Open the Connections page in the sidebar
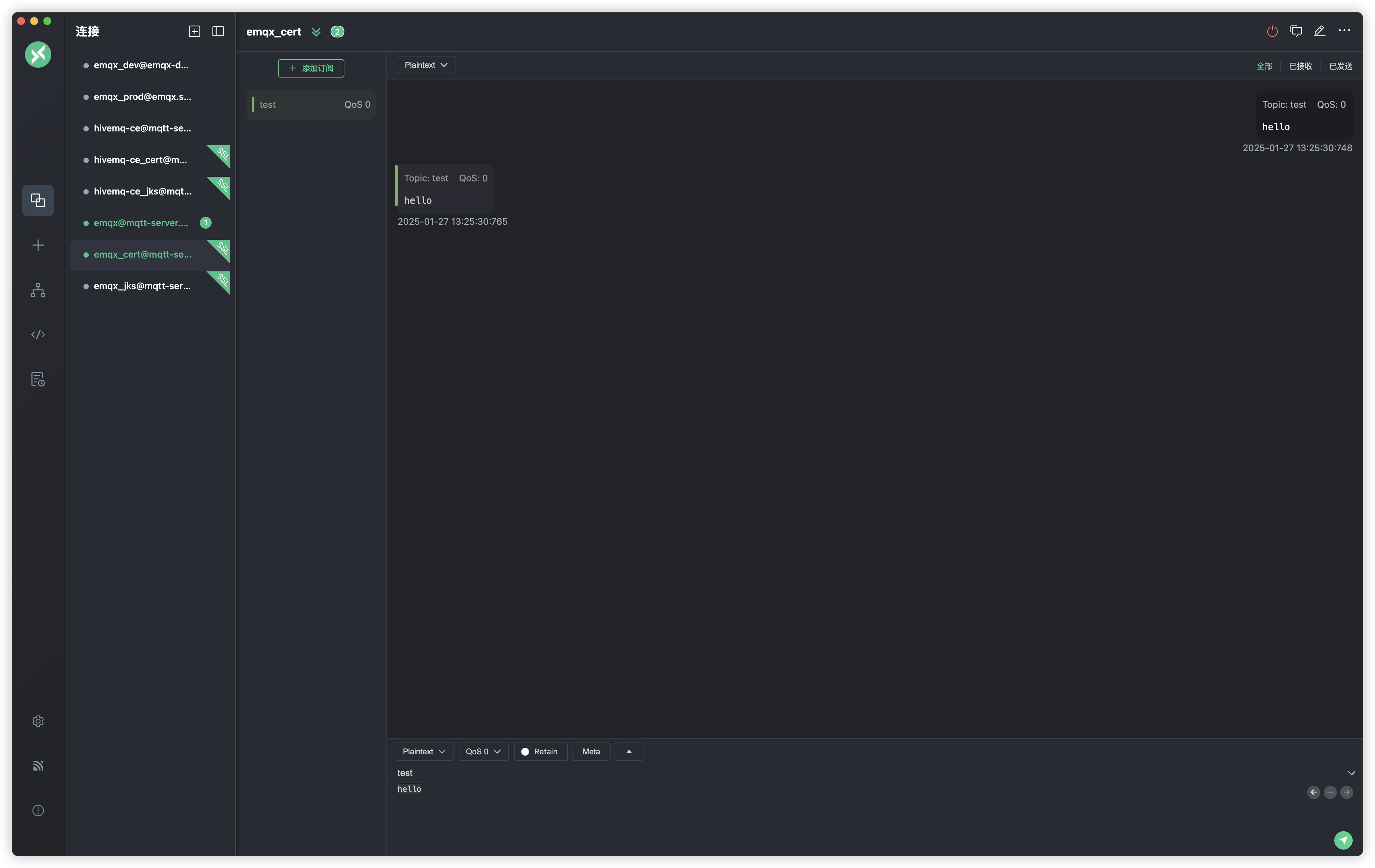Screen dimensions: 1375x868 38,200
